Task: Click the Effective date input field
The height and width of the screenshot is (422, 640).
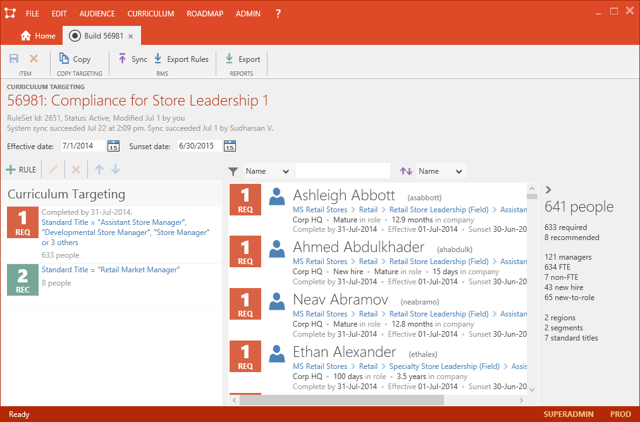Action: click(x=82, y=146)
